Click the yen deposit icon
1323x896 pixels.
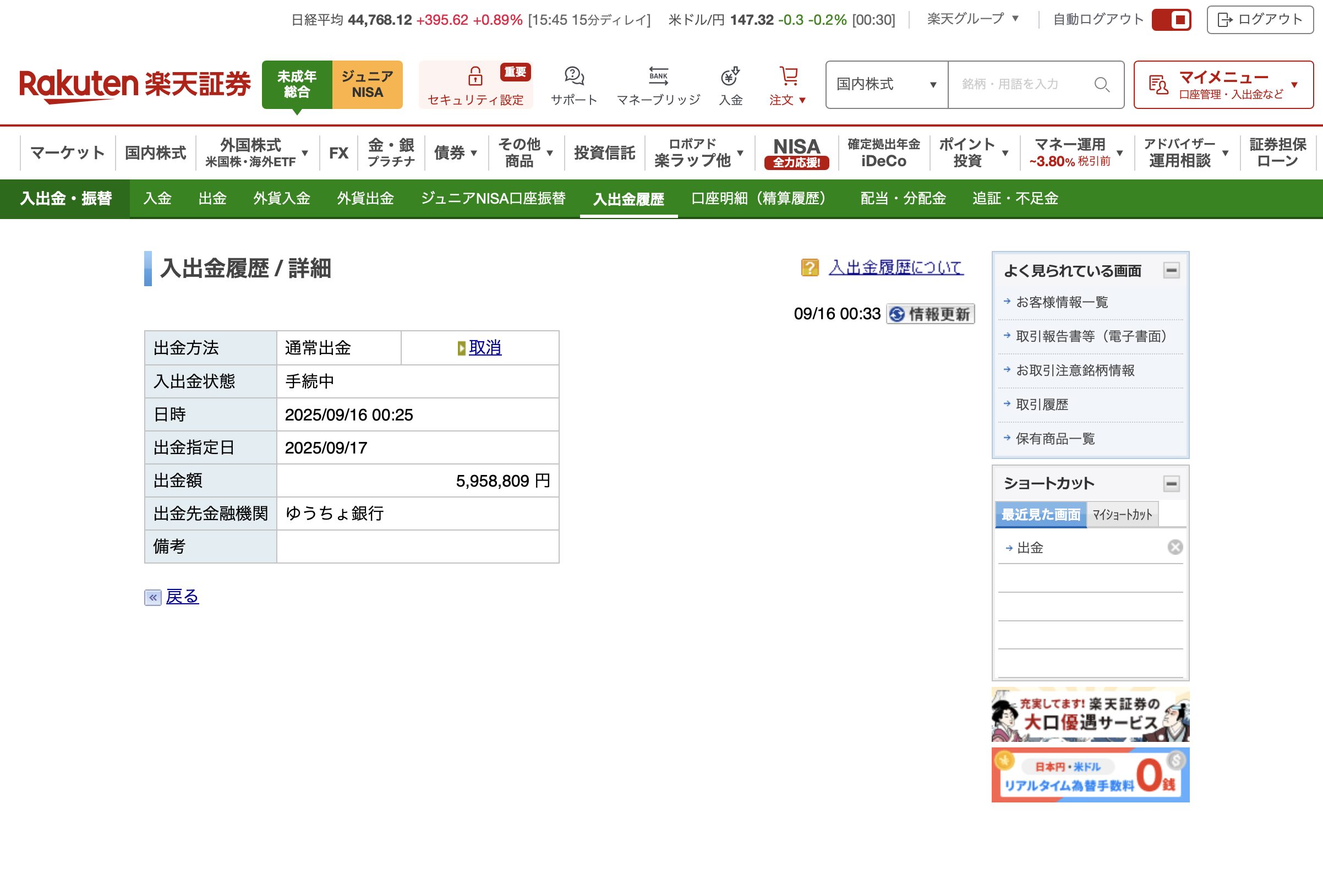pyautogui.click(x=730, y=77)
